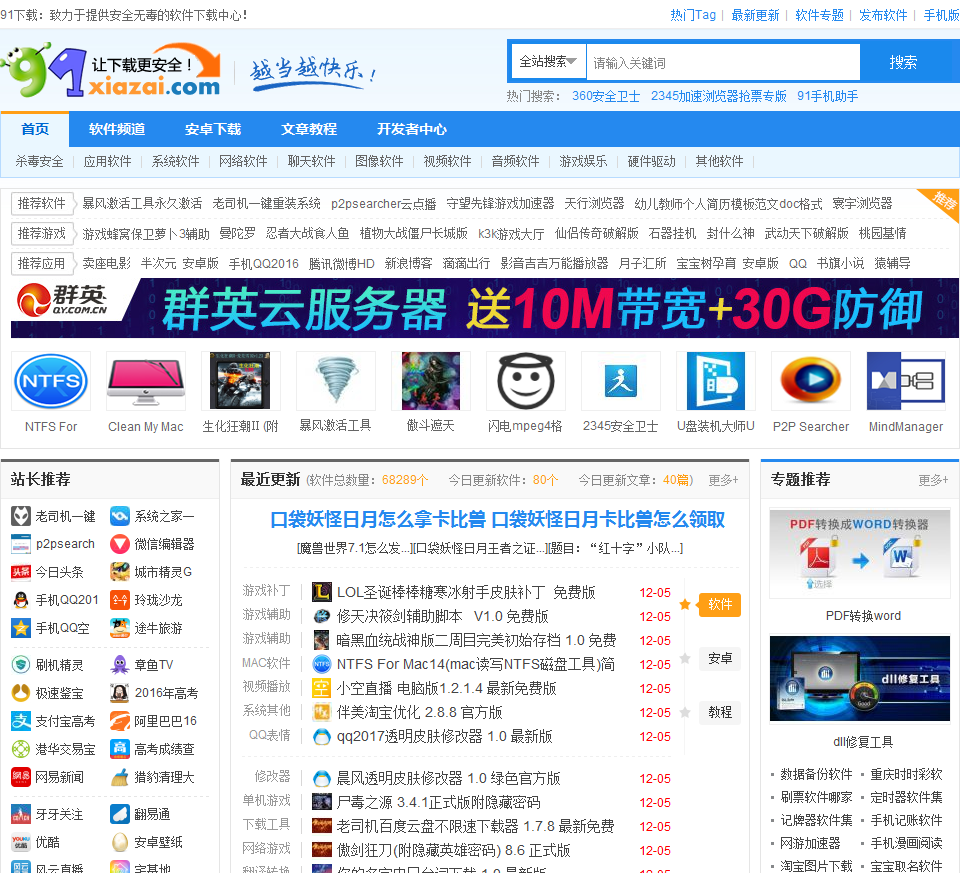Open the 傲斗遮天 game thumbnail
960x873 pixels.
[x=430, y=381]
